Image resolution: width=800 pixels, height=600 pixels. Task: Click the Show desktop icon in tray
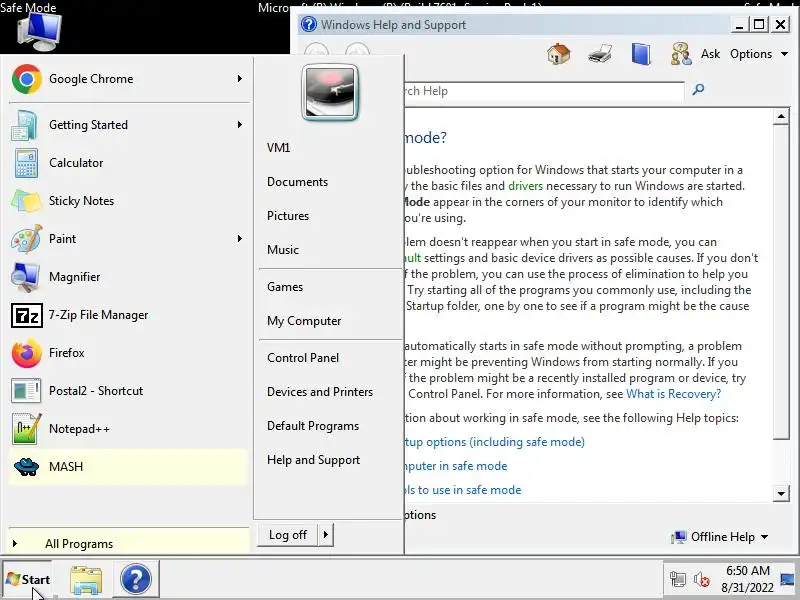pos(788,579)
